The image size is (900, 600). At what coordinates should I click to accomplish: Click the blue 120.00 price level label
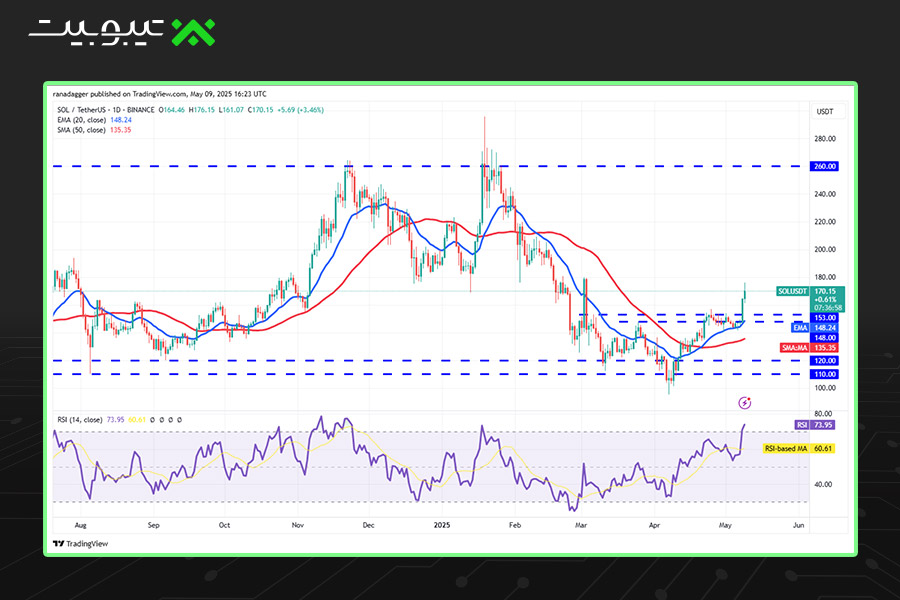pos(825,361)
